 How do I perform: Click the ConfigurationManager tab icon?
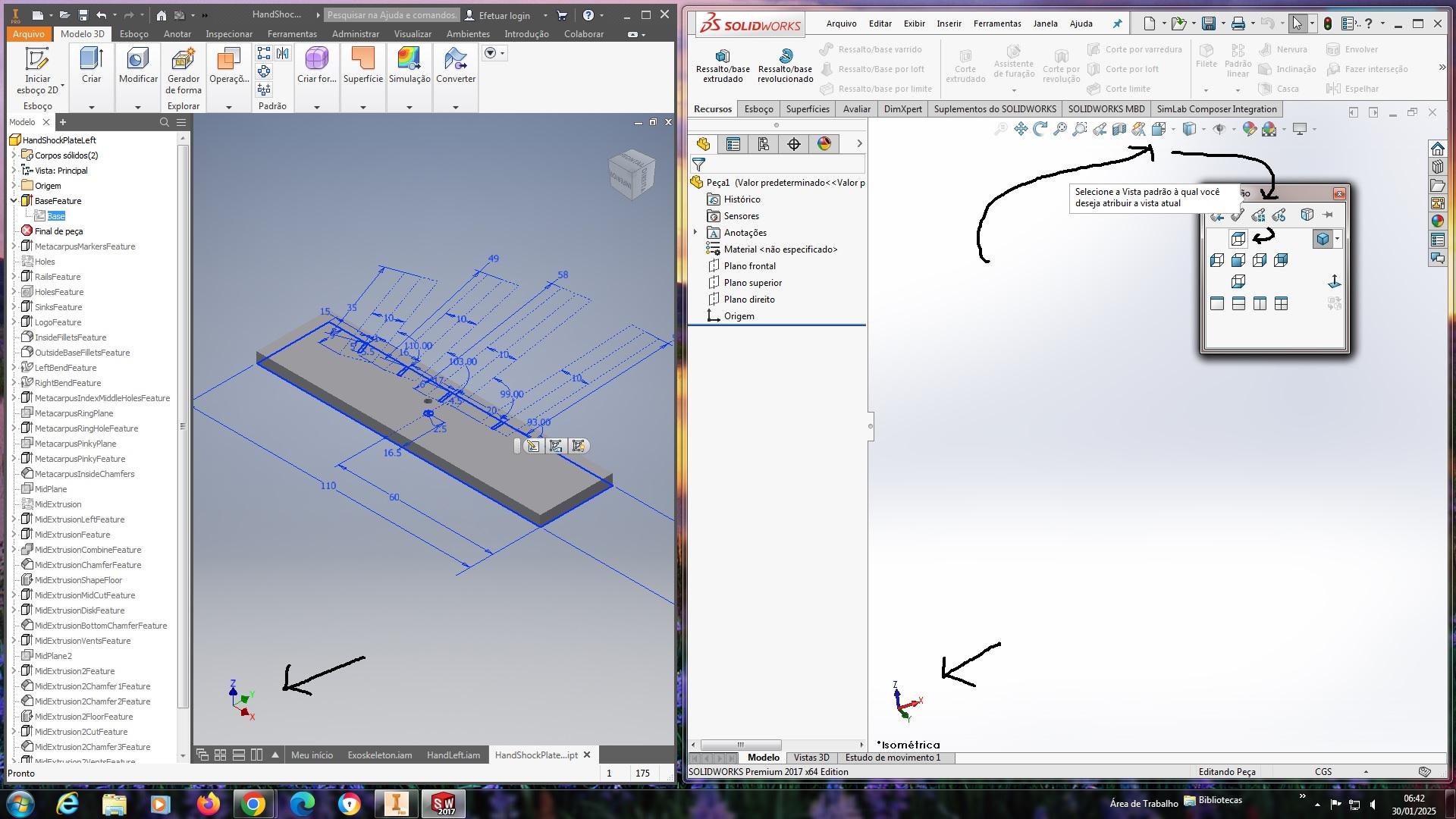(x=763, y=144)
